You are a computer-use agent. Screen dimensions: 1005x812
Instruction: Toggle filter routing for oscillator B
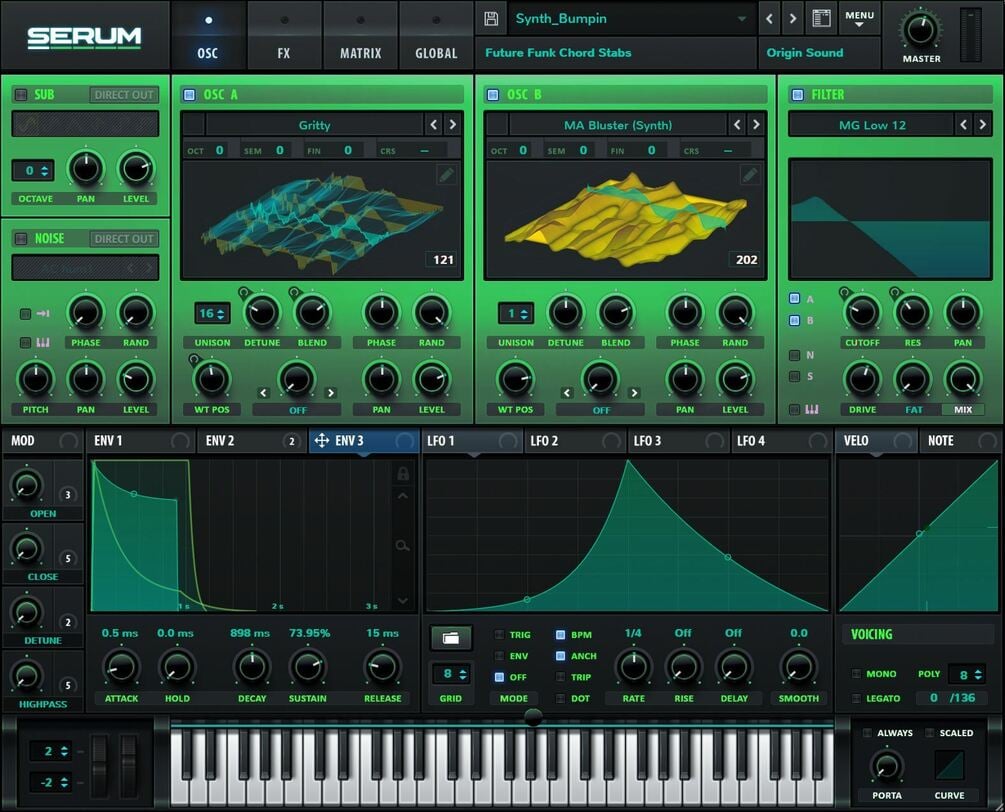click(794, 320)
